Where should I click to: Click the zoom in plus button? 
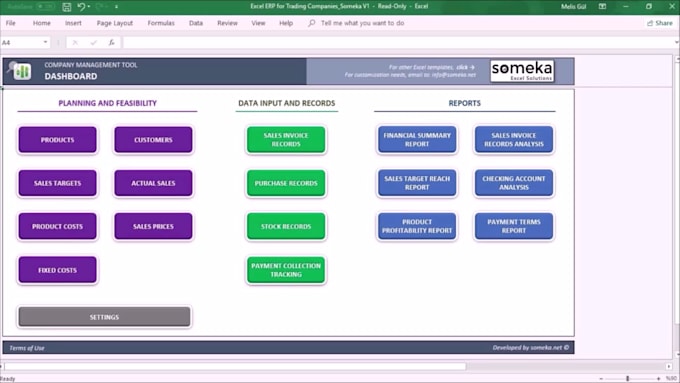coord(658,379)
